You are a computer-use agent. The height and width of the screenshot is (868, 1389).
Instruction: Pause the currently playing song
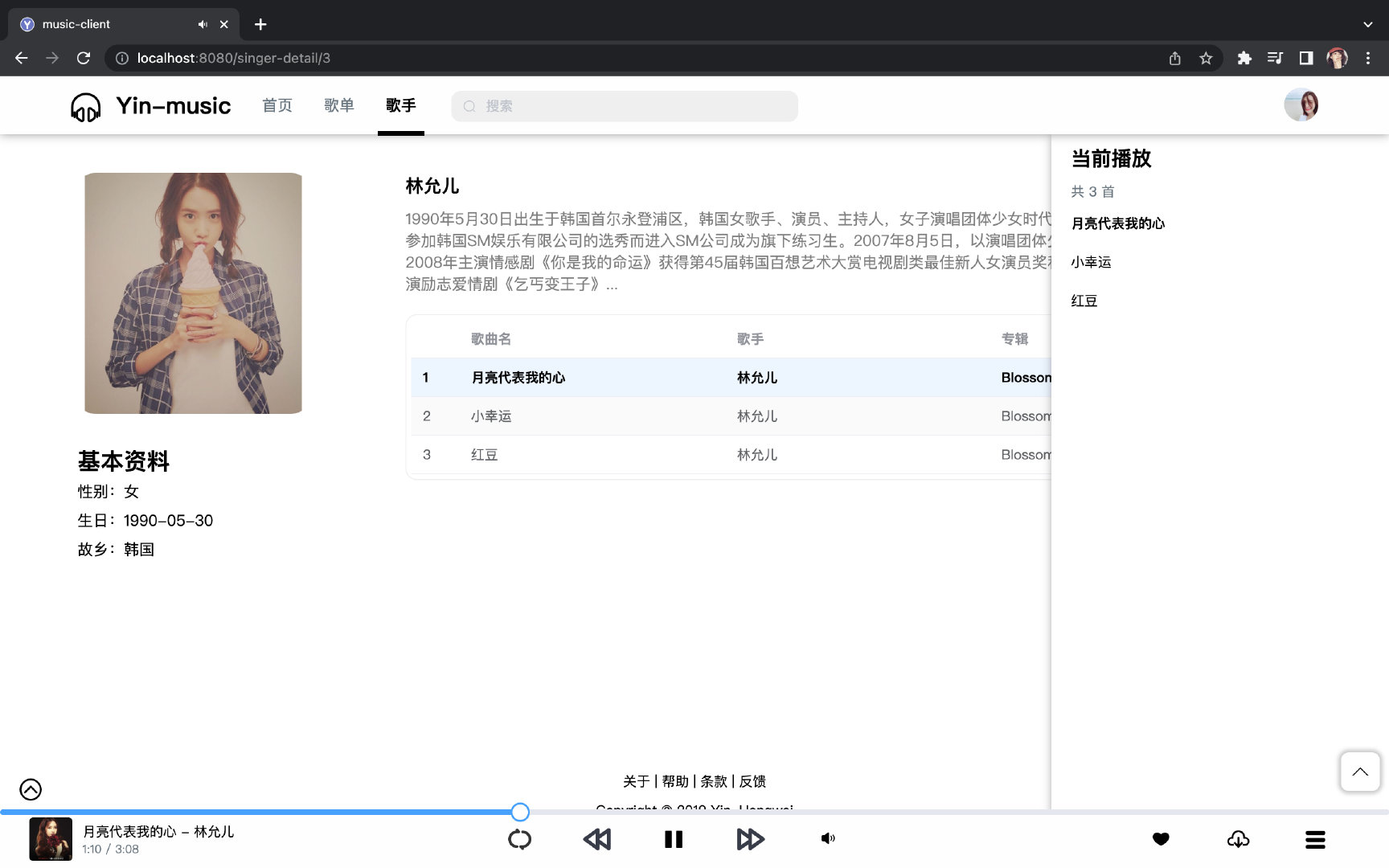click(x=674, y=839)
